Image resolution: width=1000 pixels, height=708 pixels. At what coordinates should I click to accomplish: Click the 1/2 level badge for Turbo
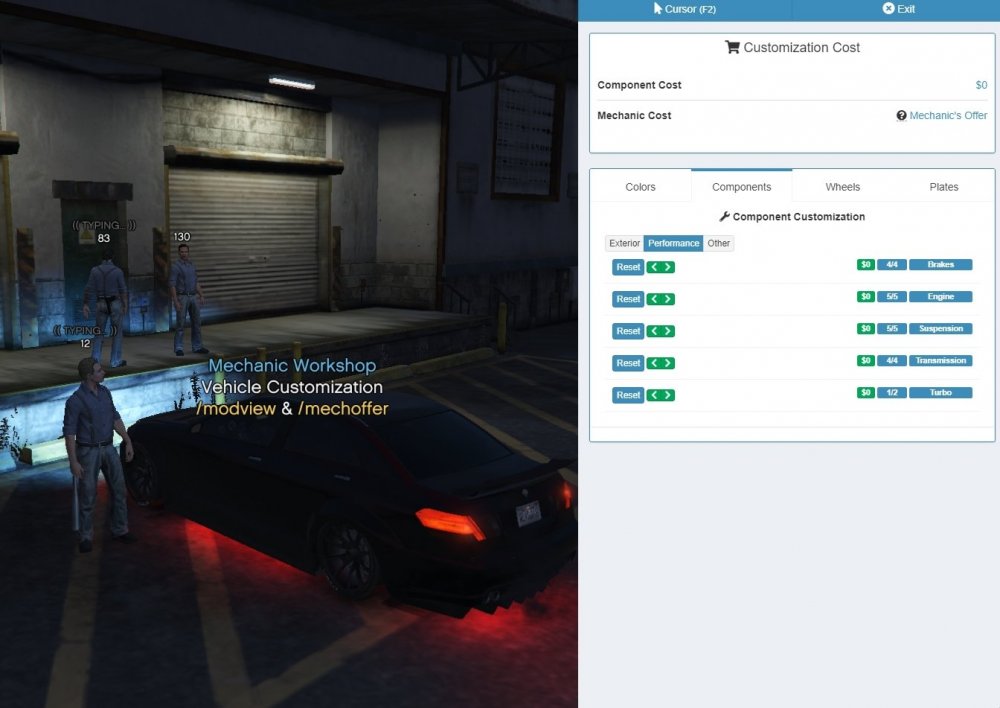[892, 392]
